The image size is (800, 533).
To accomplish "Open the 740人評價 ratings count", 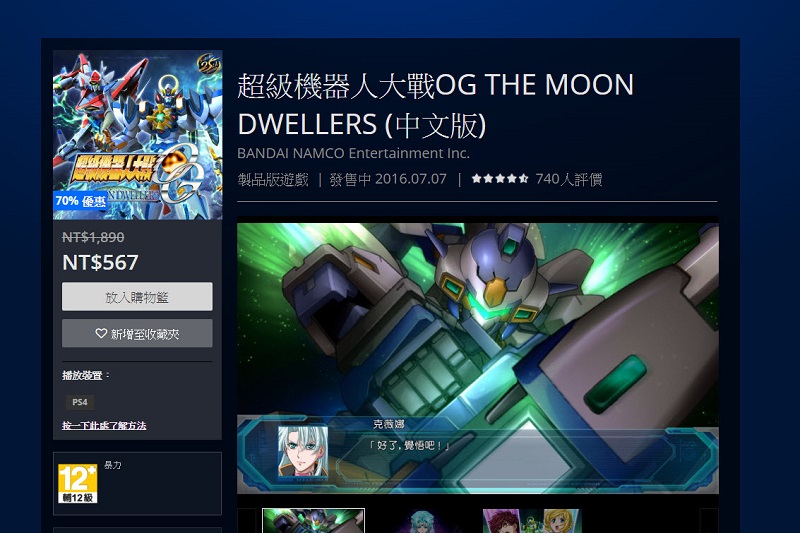I will (568, 179).
